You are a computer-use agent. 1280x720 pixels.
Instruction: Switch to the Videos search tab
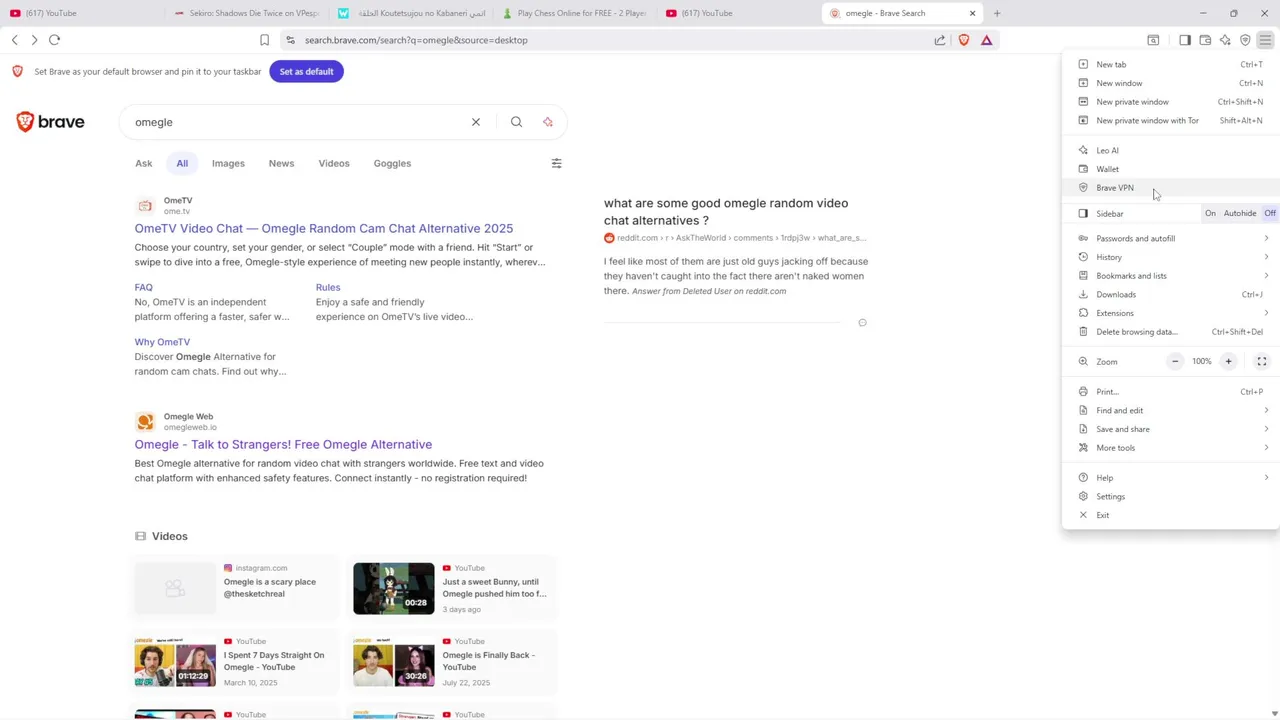334,163
